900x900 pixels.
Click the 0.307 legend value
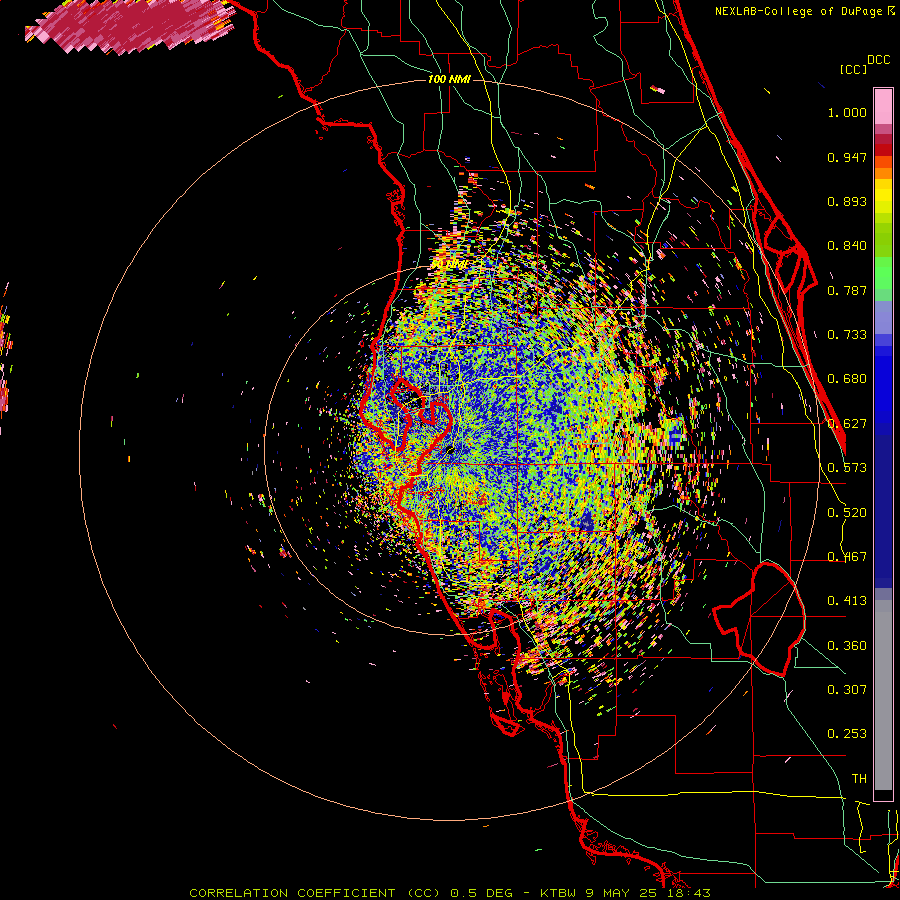pos(847,690)
